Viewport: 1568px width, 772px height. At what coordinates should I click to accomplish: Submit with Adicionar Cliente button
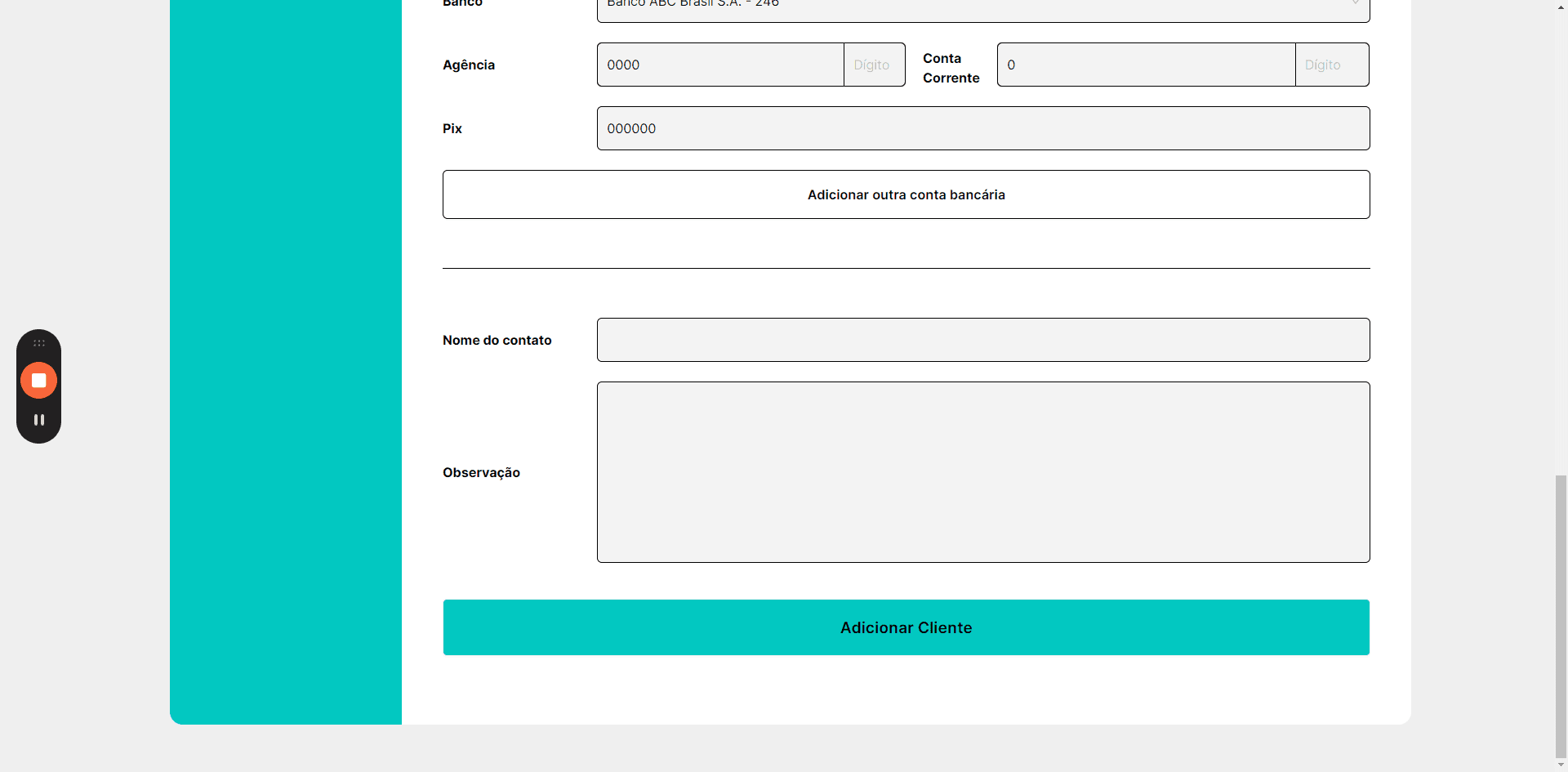click(906, 627)
